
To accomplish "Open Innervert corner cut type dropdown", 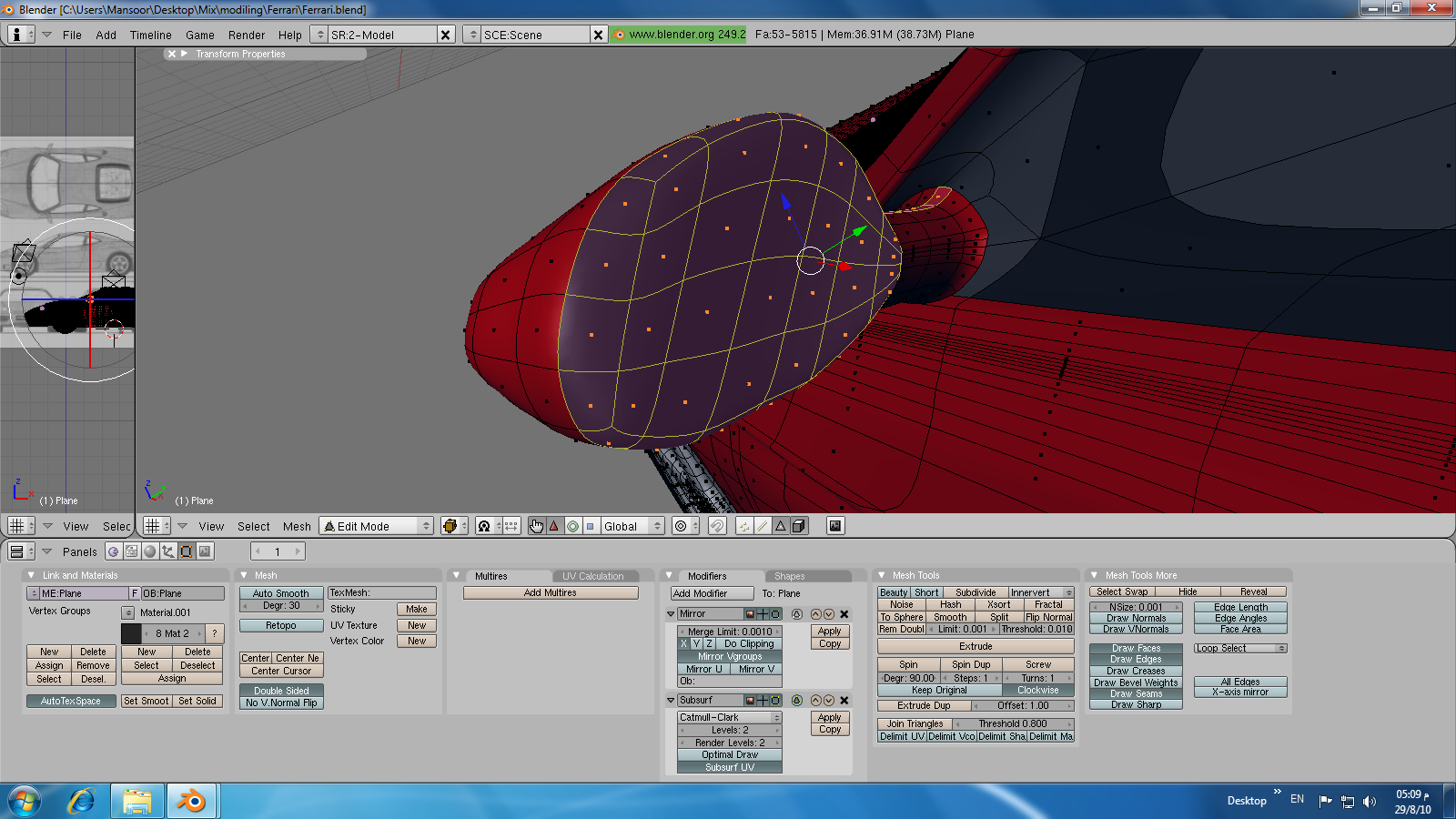I will [1041, 592].
